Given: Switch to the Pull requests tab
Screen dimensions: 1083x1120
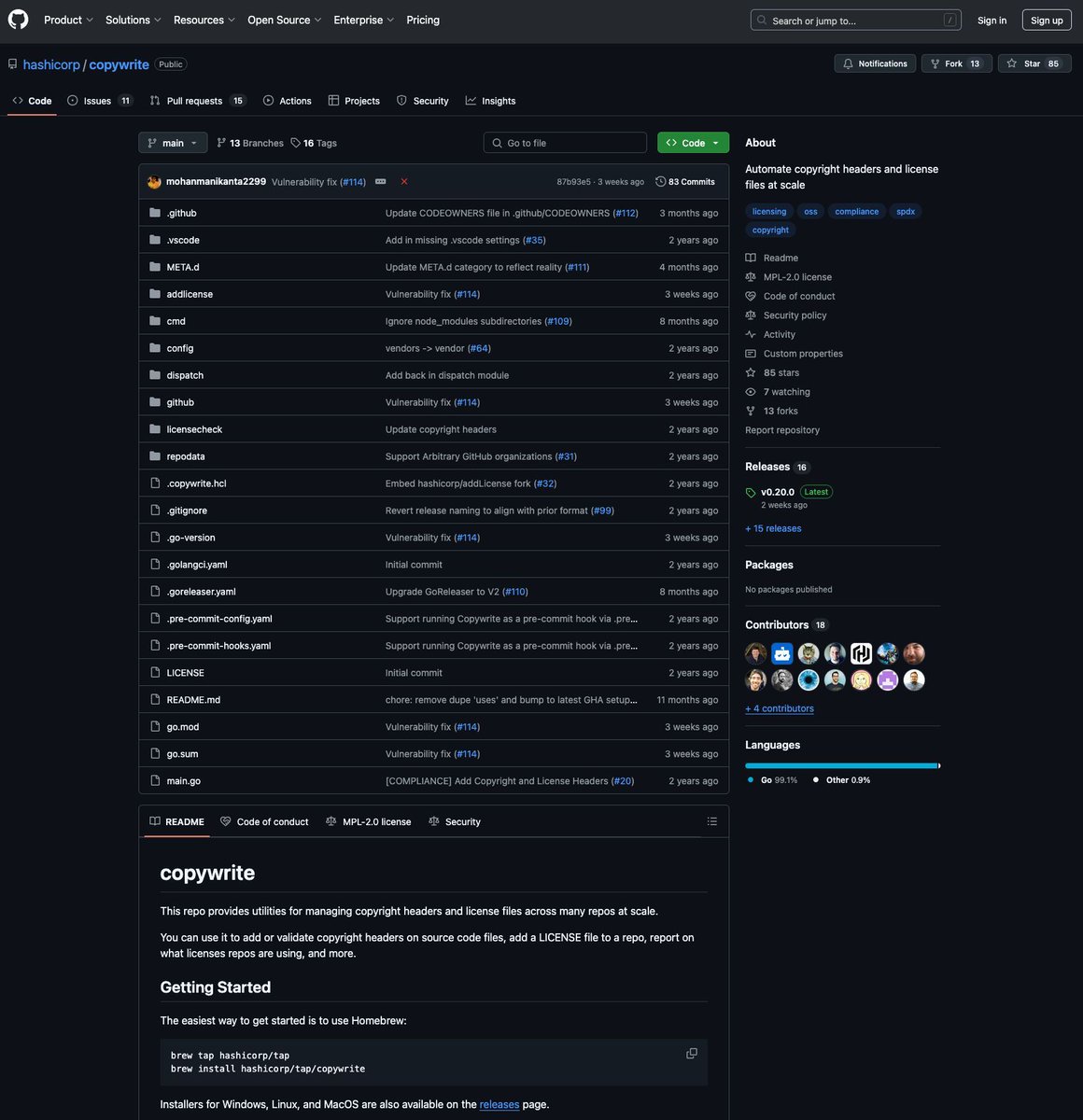Looking at the screenshot, I should [x=197, y=101].
